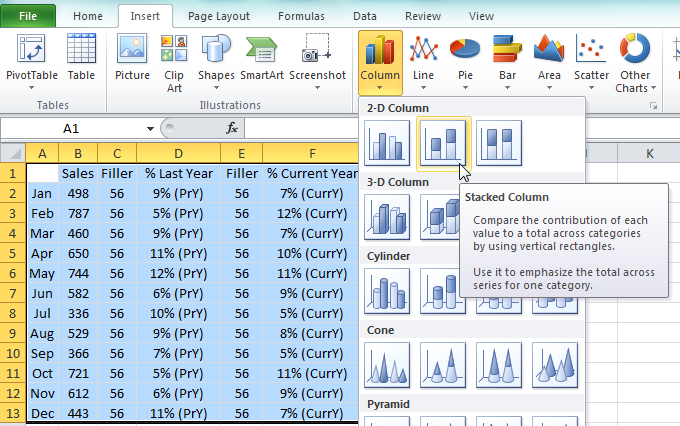Select the 10% (PrY) cell in Jul row
Screen dimensions: 680x426
pos(178,313)
